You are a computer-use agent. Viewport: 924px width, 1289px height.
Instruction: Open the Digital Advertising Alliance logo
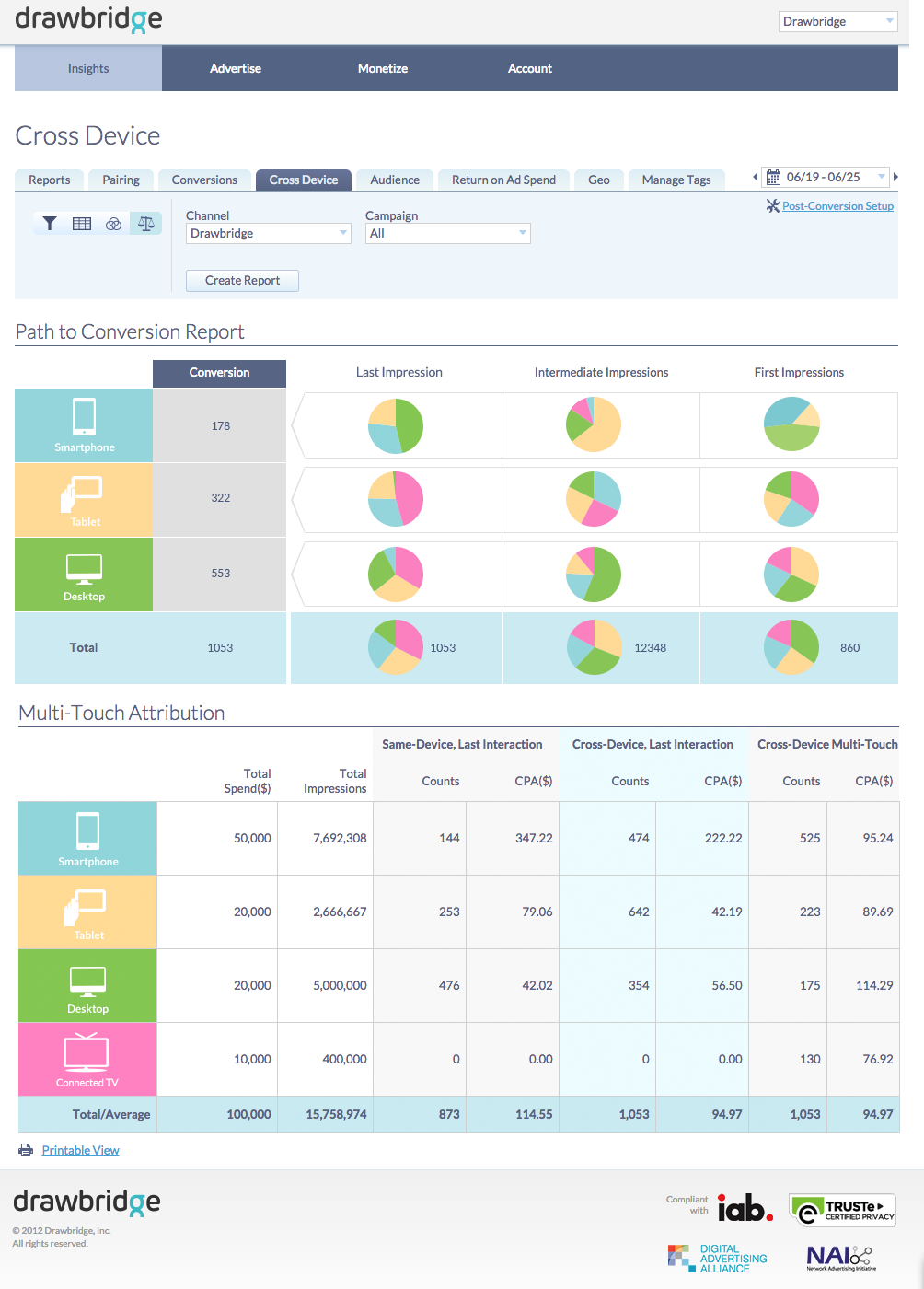718,1259
